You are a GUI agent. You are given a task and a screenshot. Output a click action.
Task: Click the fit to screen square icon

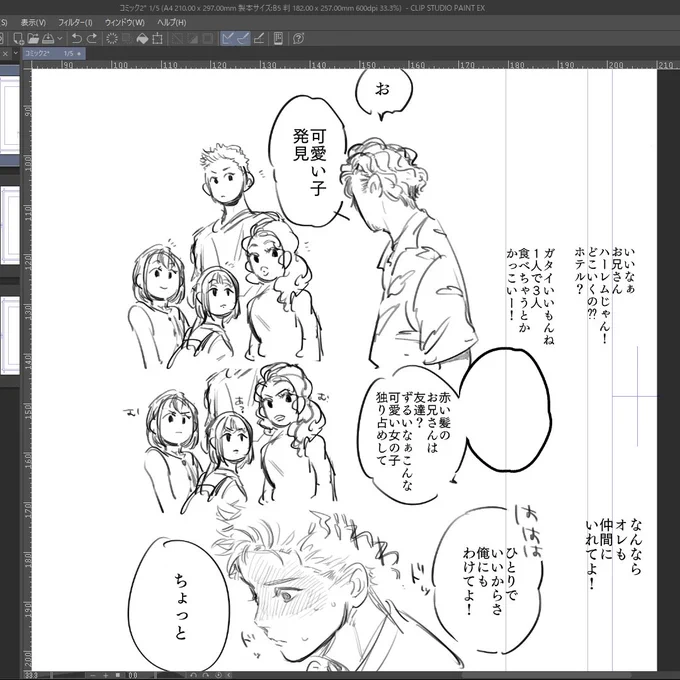pos(118,675)
